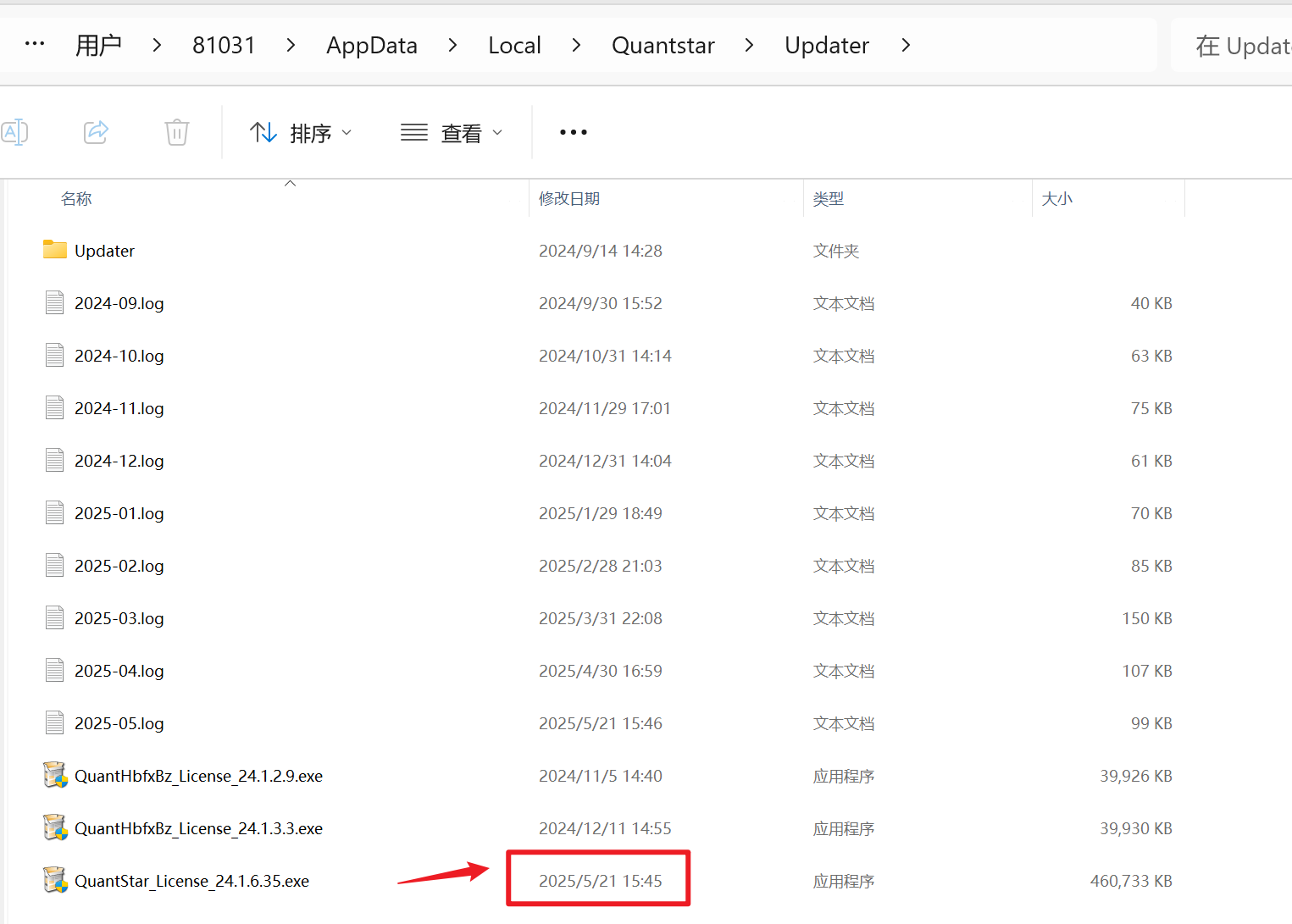
Task: Click QuantStar_License_24.1.6.35.exe installer icon
Action: pyautogui.click(x=55, y=880)
